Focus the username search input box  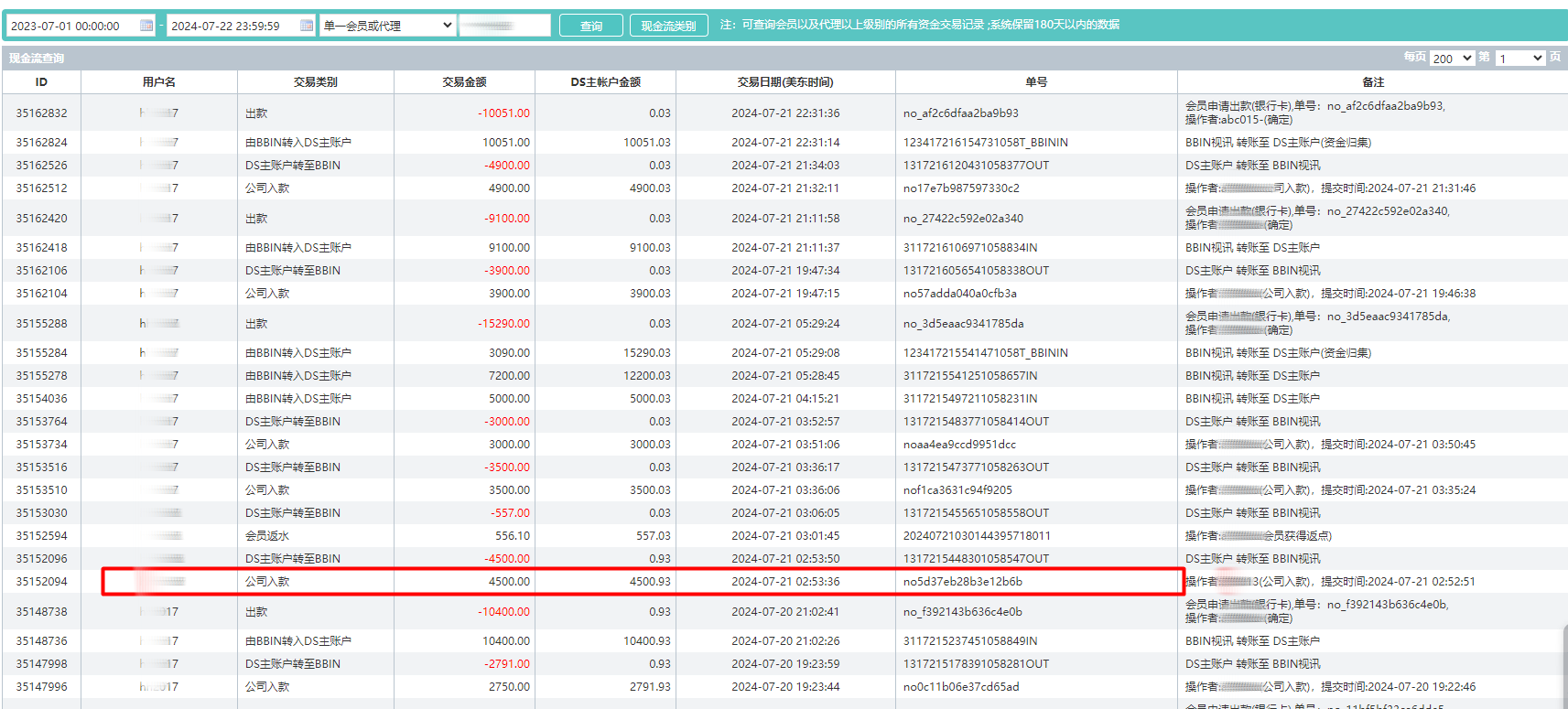504,26
